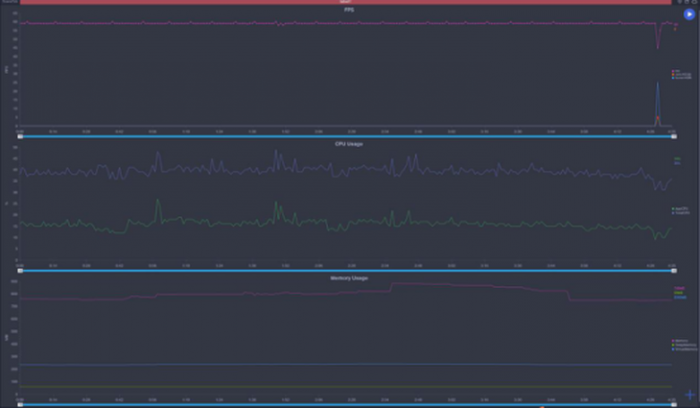Click the left handle of FPS range slider
Image resolution: width=700 pixels, height=408 pixels.
tap(20, 137)
